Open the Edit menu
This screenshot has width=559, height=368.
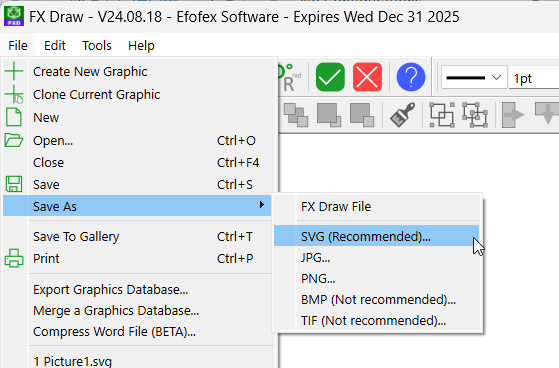click(x=55, y=46)
